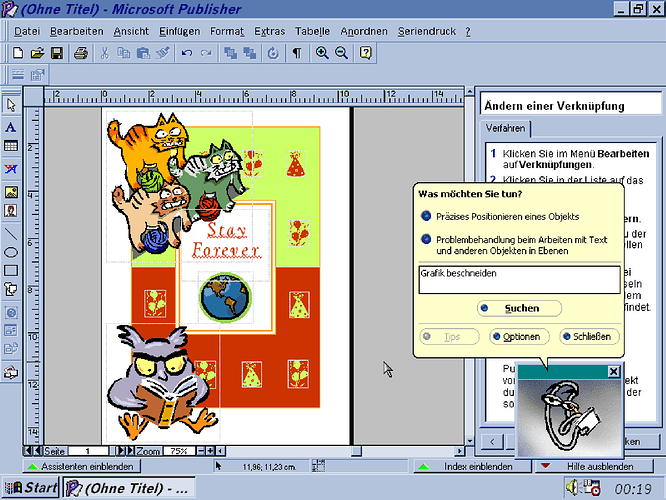Select the WordArt Frame tool
Screen dimensions: 666x500
(x=11, y=169)
